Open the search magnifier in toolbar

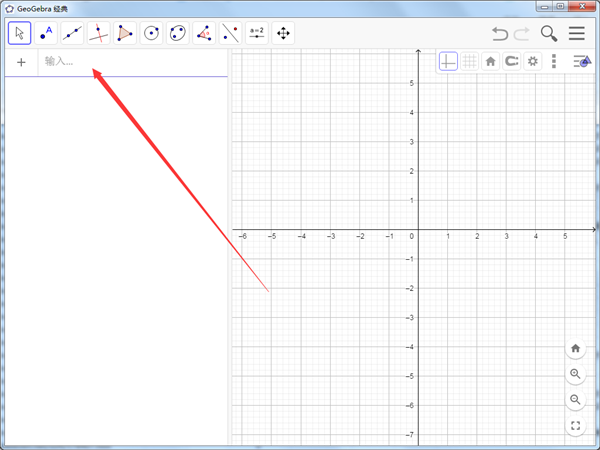tap(549, 34)
